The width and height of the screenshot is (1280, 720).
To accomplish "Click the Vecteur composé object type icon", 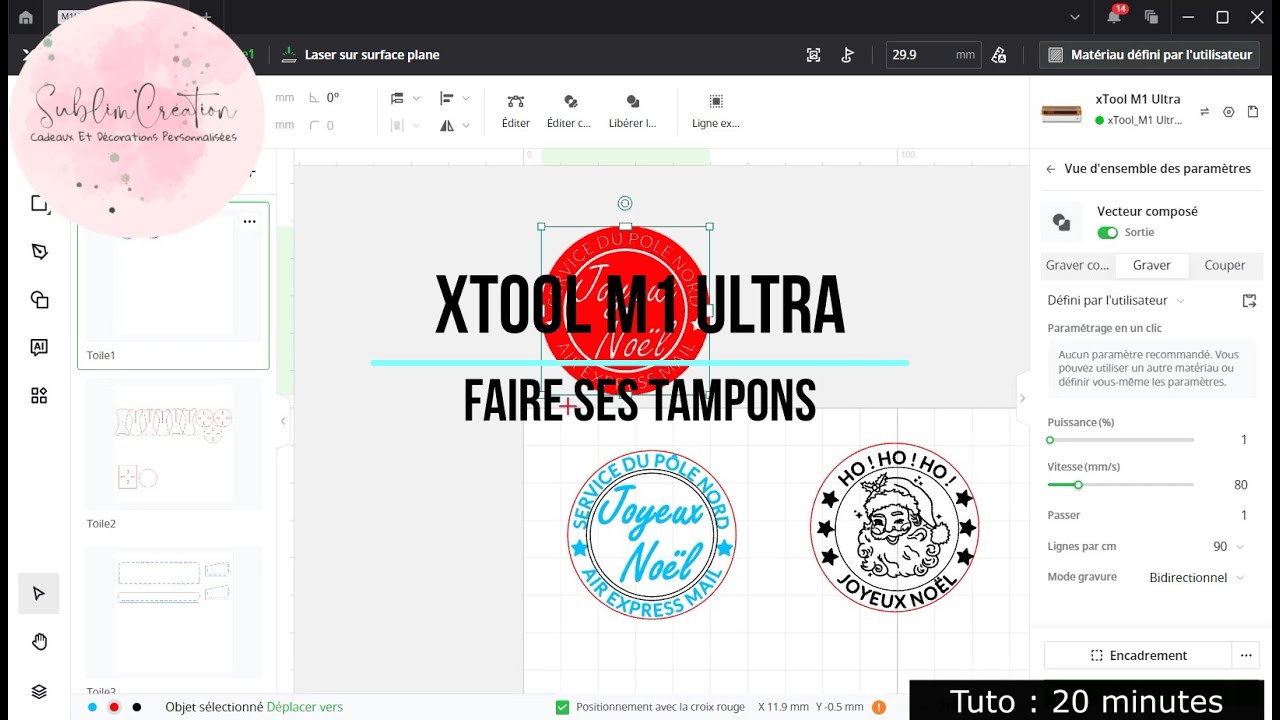I will pos(1062,222).
